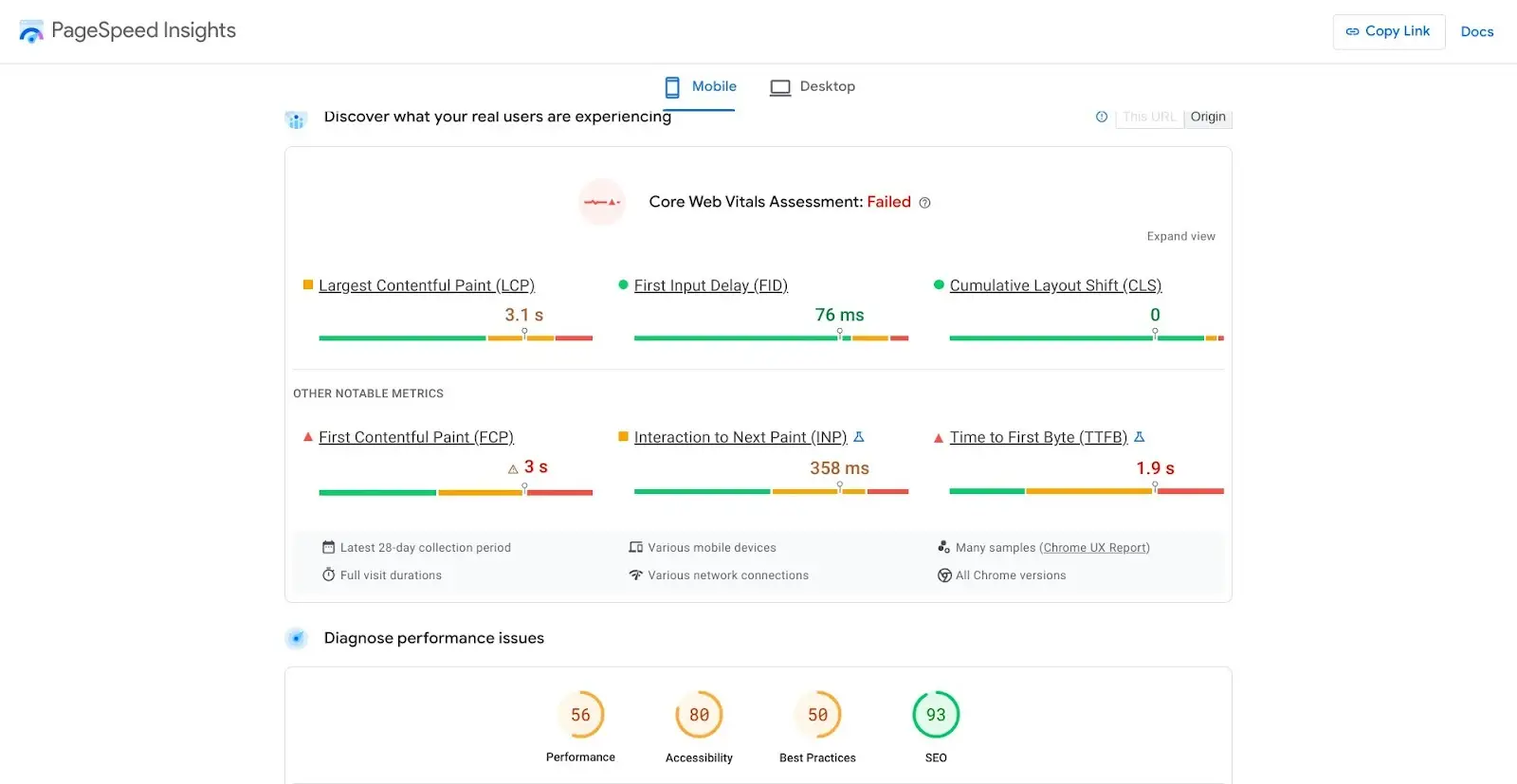Screen dimensions: 1517x784
Task: Click the Diagnose performance issues heading
Action: [434, 638]
